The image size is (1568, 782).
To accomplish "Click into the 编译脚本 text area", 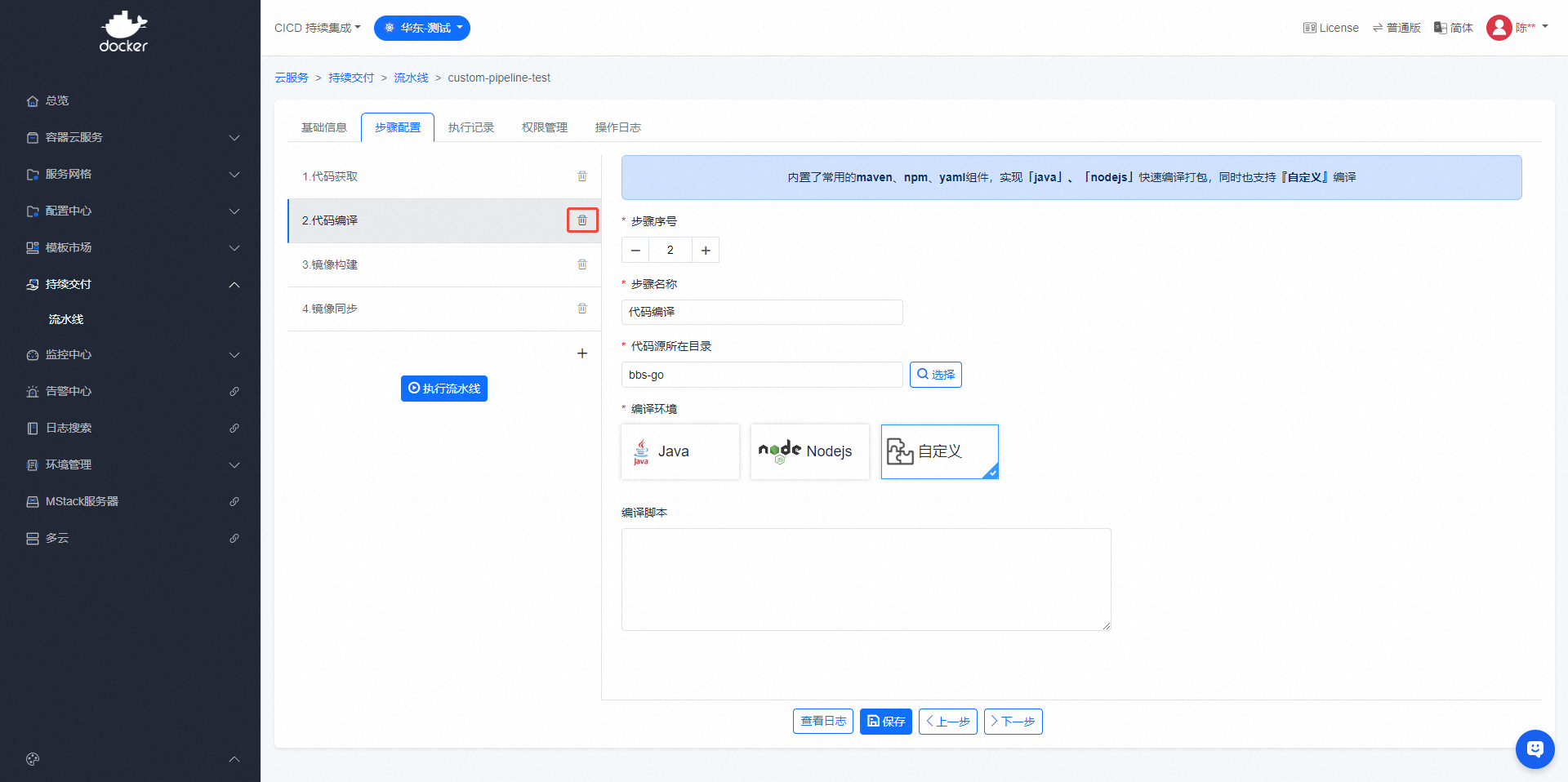I will point(866,580).
